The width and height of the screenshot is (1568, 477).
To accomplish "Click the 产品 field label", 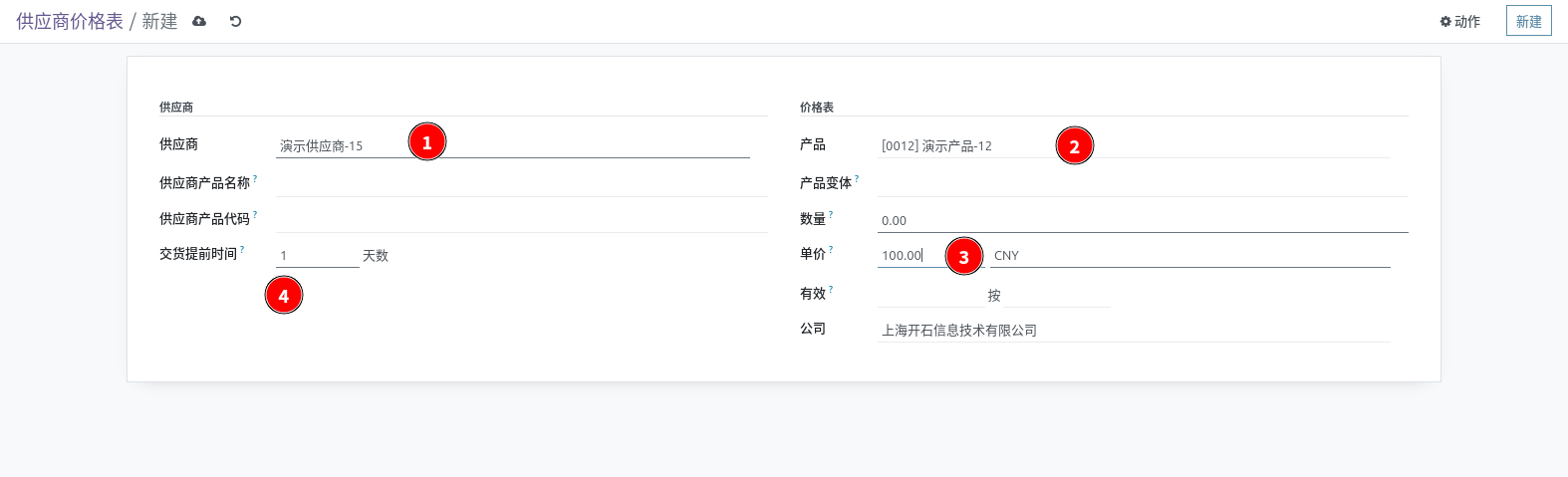I will tap(813, 144).
